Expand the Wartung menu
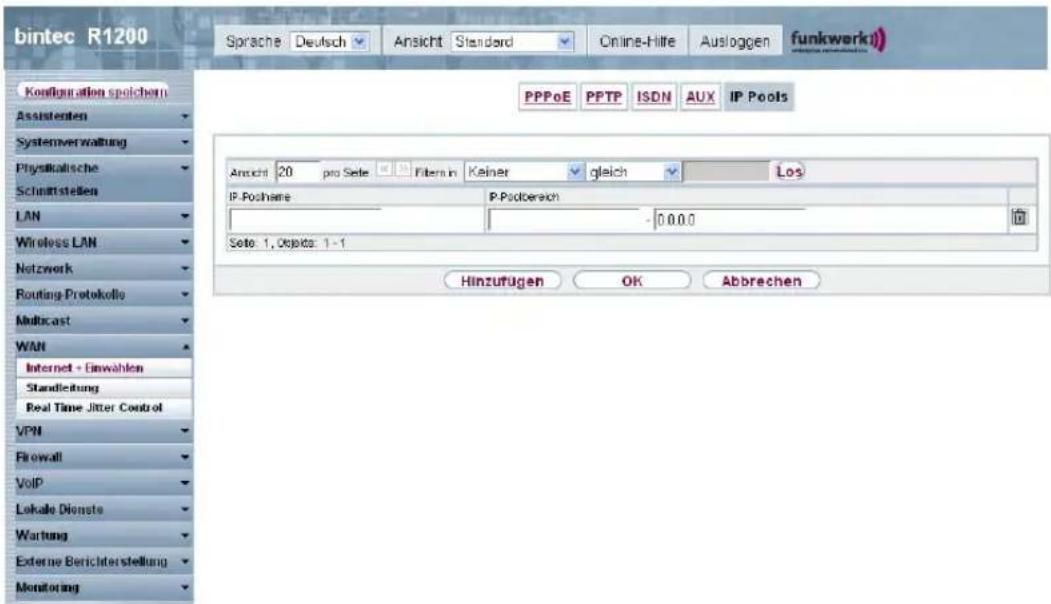The width and height of the screenshot is (1051, 604). [x=103, y=536]
